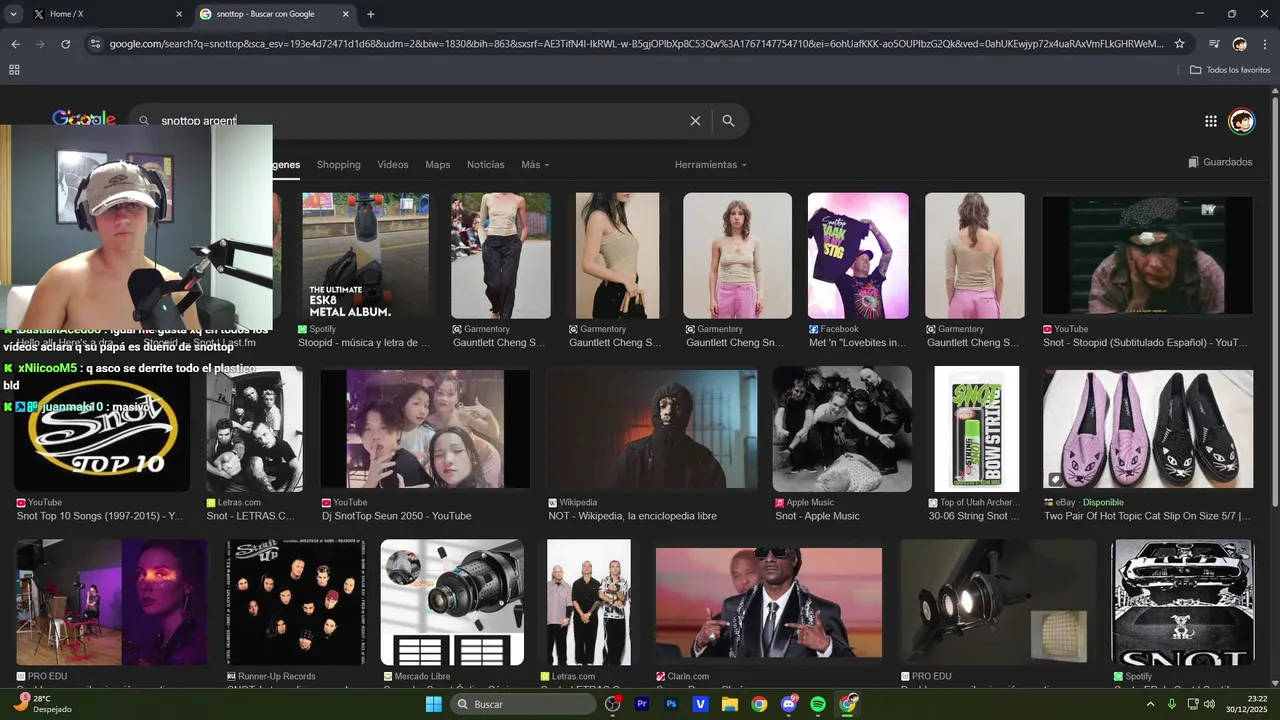Open the Ultimate ESK8 Metal Album thumbnail
The height and width of the screenshot is (720, 1280).
(365, 255)
